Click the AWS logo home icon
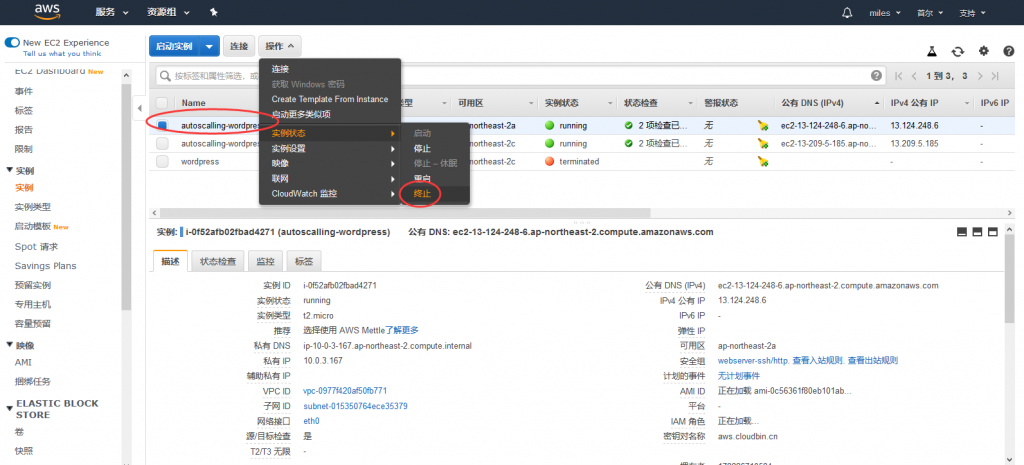The width and height of the screenshot is (1024, 465). point(47,12)
